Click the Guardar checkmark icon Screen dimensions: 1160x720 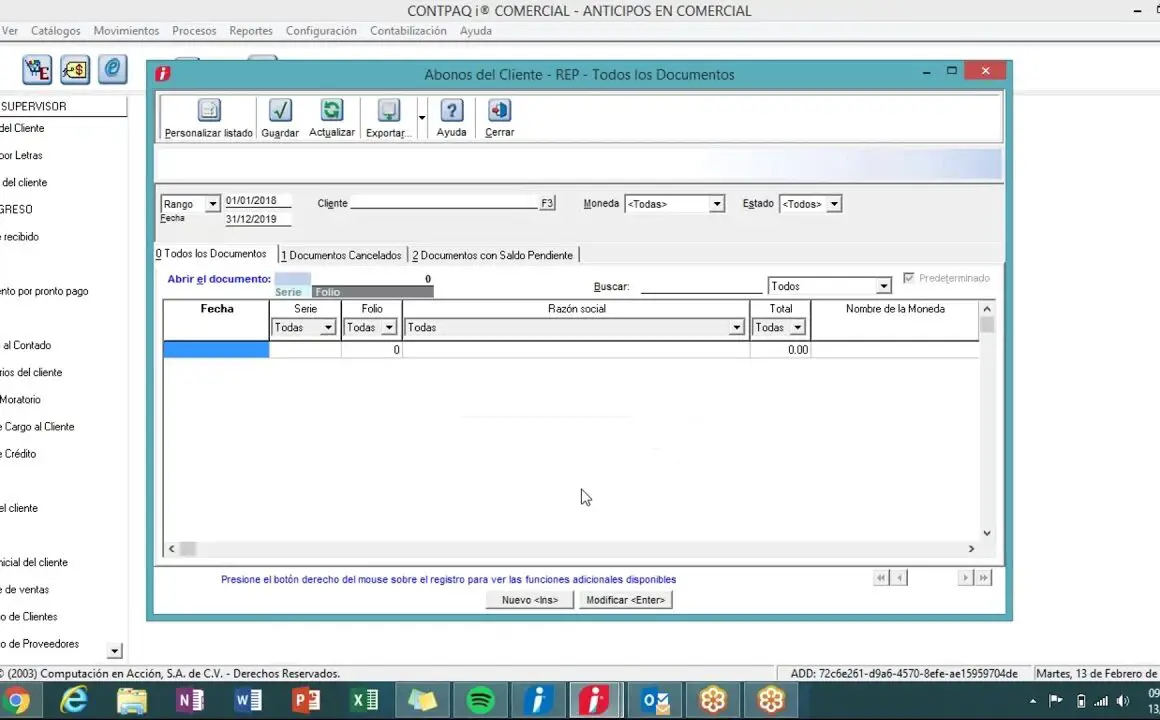point(280,110)
